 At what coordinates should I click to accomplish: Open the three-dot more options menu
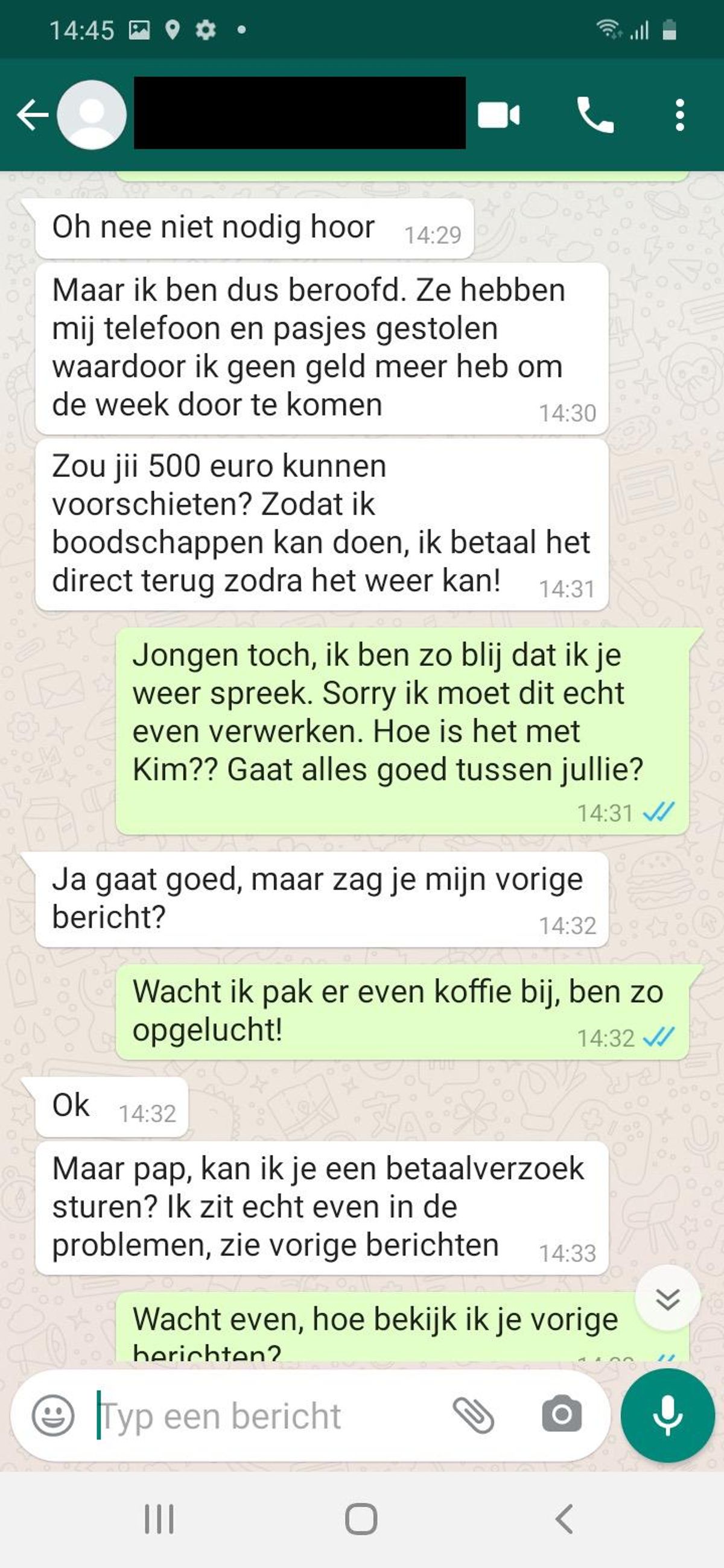680,115
